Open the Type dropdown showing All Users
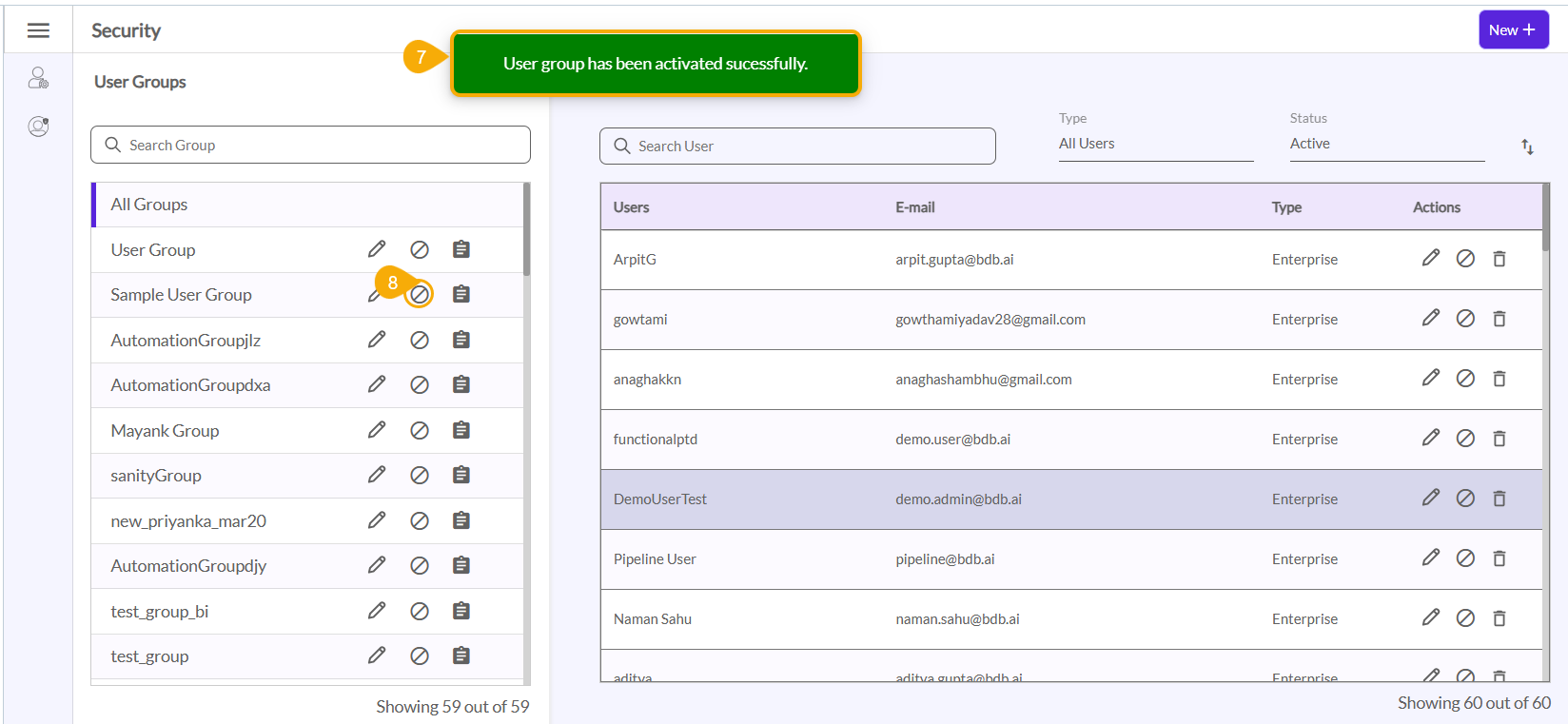The height and width of the screenshot is (724, 1568). 1155,144
